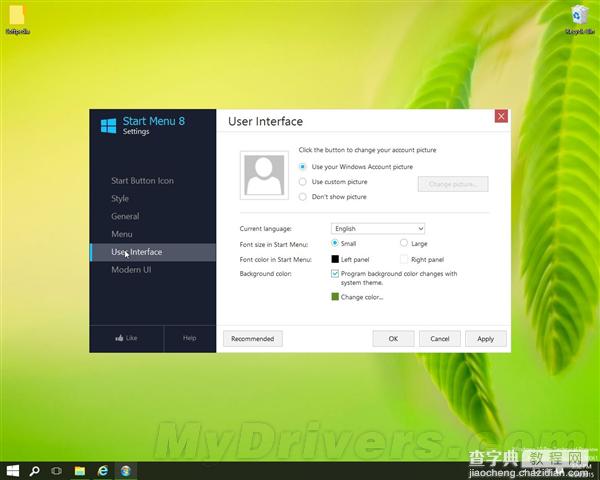Open Help in the sidebar footer

(x=189, y=338)
